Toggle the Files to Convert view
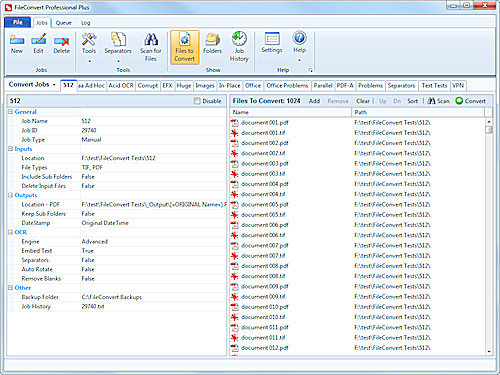The image size is (500, 375). (x=185, y=47)
